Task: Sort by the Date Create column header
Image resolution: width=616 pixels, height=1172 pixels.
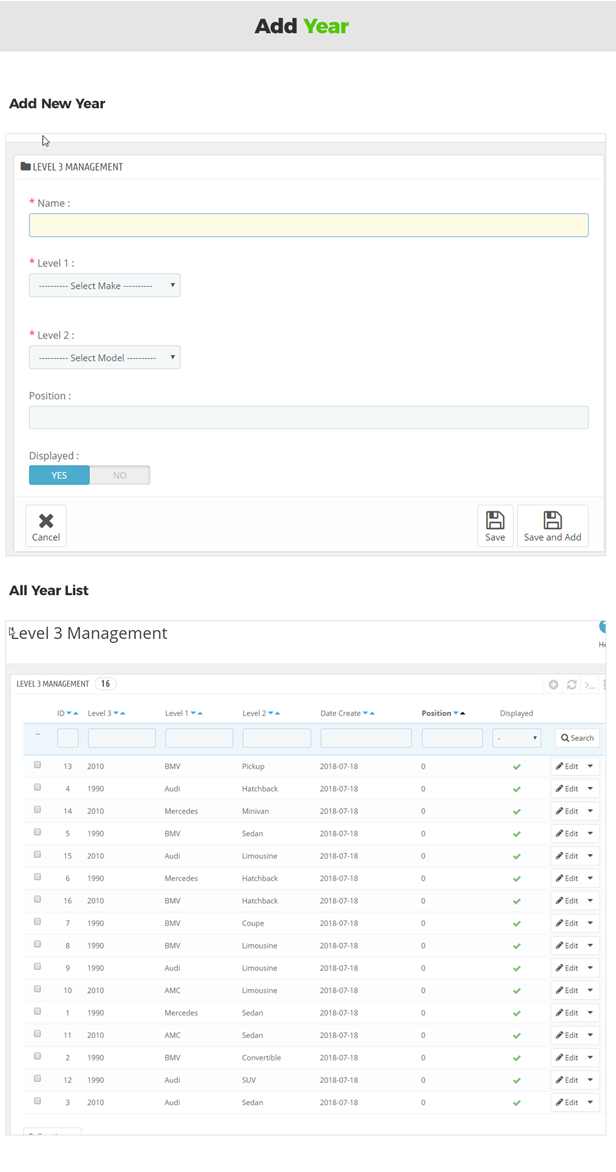Action: [341, 713]
